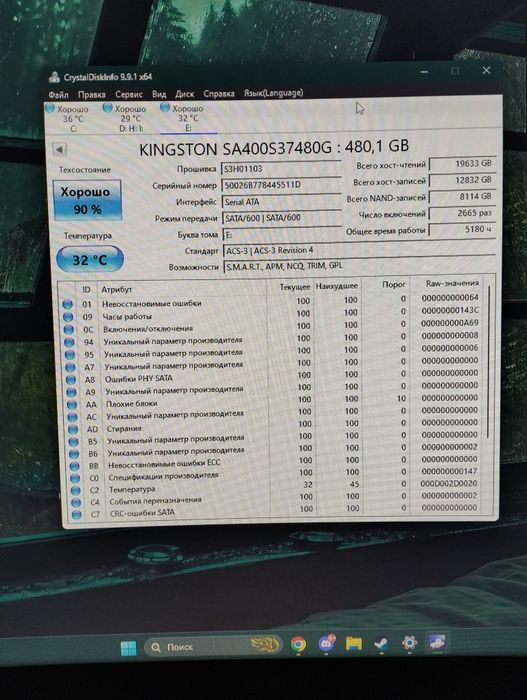Open Discord from the taskbar
527x700 pixels.
click(x=326, y=644)
